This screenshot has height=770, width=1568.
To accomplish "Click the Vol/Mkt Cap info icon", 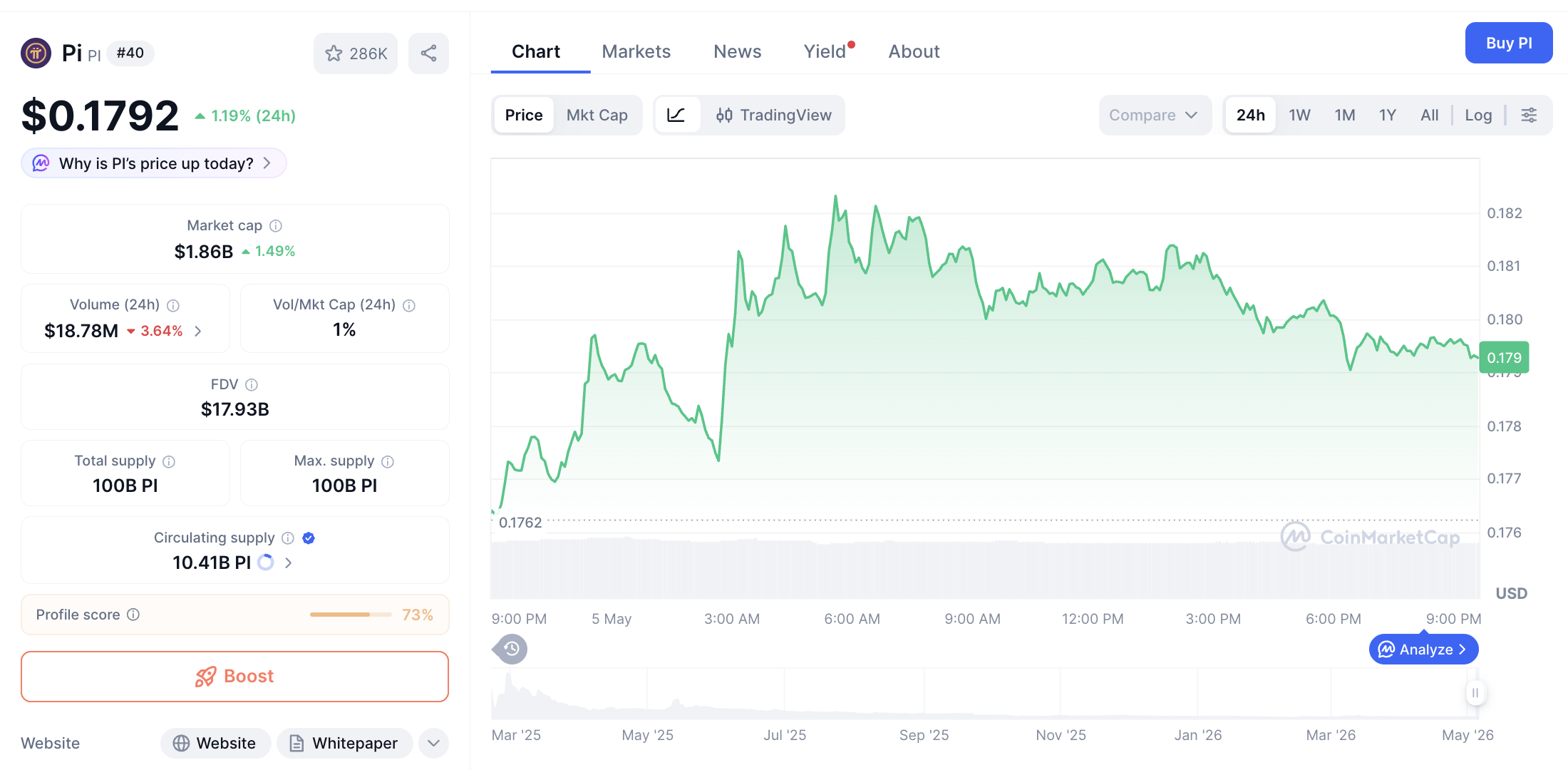I will coord(409,305).
